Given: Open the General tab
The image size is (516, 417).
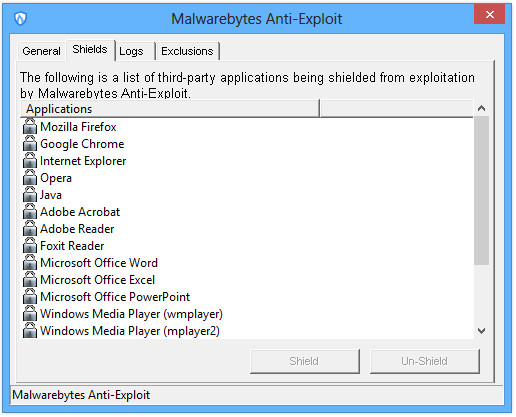Looking at the screenshot, I should 41,51.
